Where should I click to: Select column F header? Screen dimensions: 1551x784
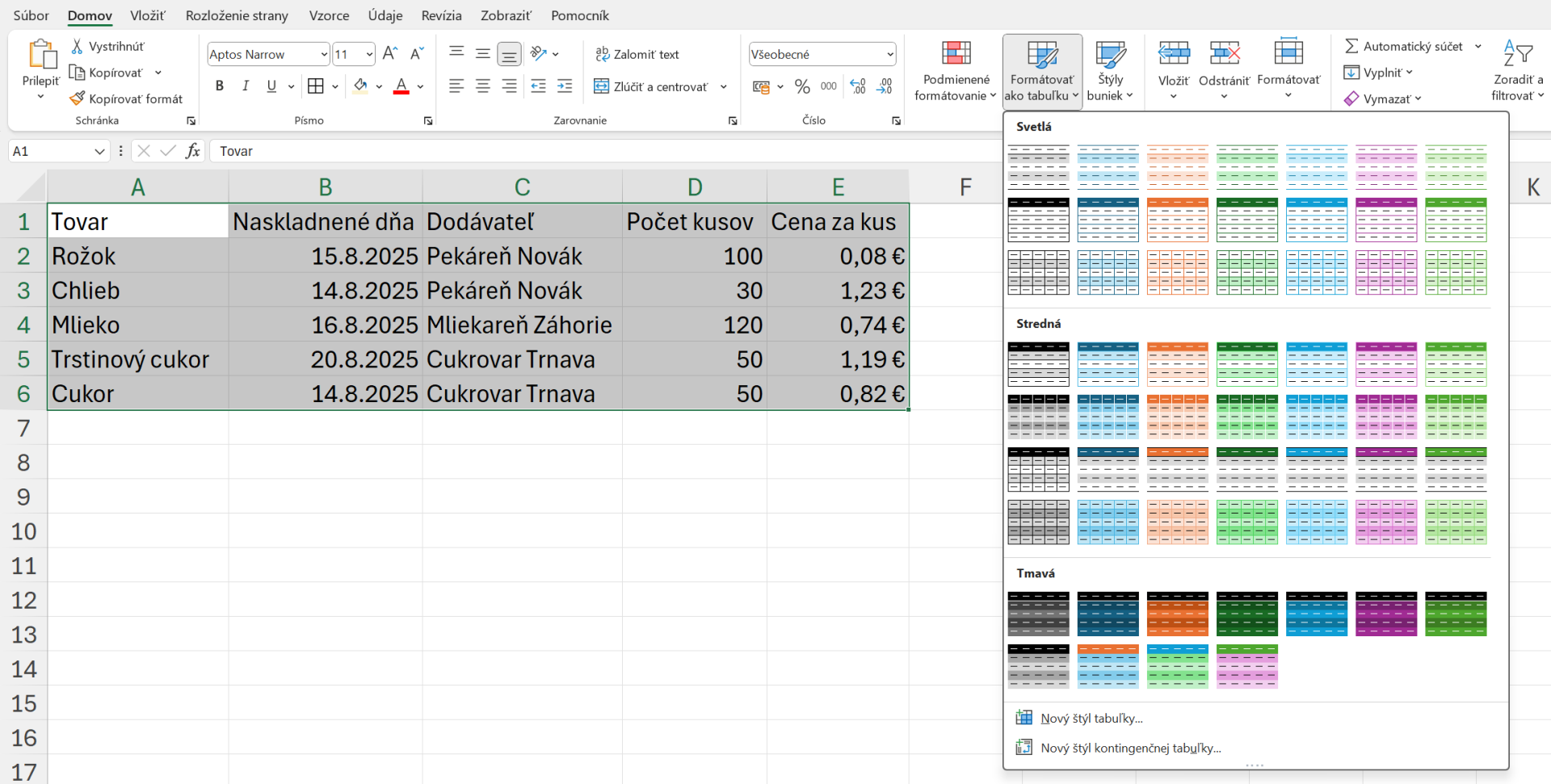965,187
